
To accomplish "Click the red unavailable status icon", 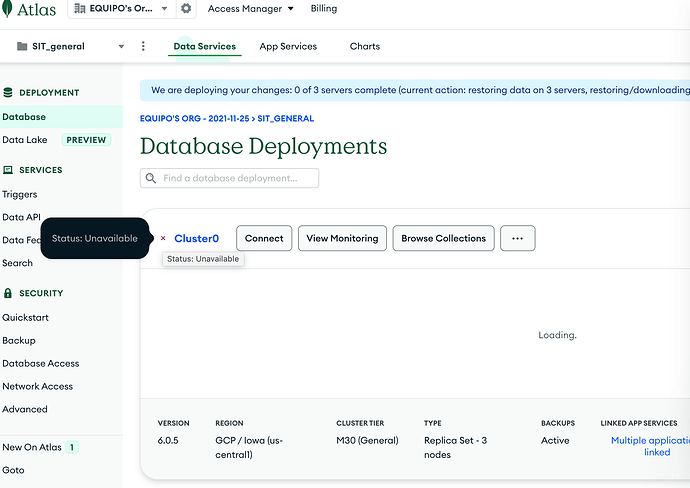I will tap(163, 239).
